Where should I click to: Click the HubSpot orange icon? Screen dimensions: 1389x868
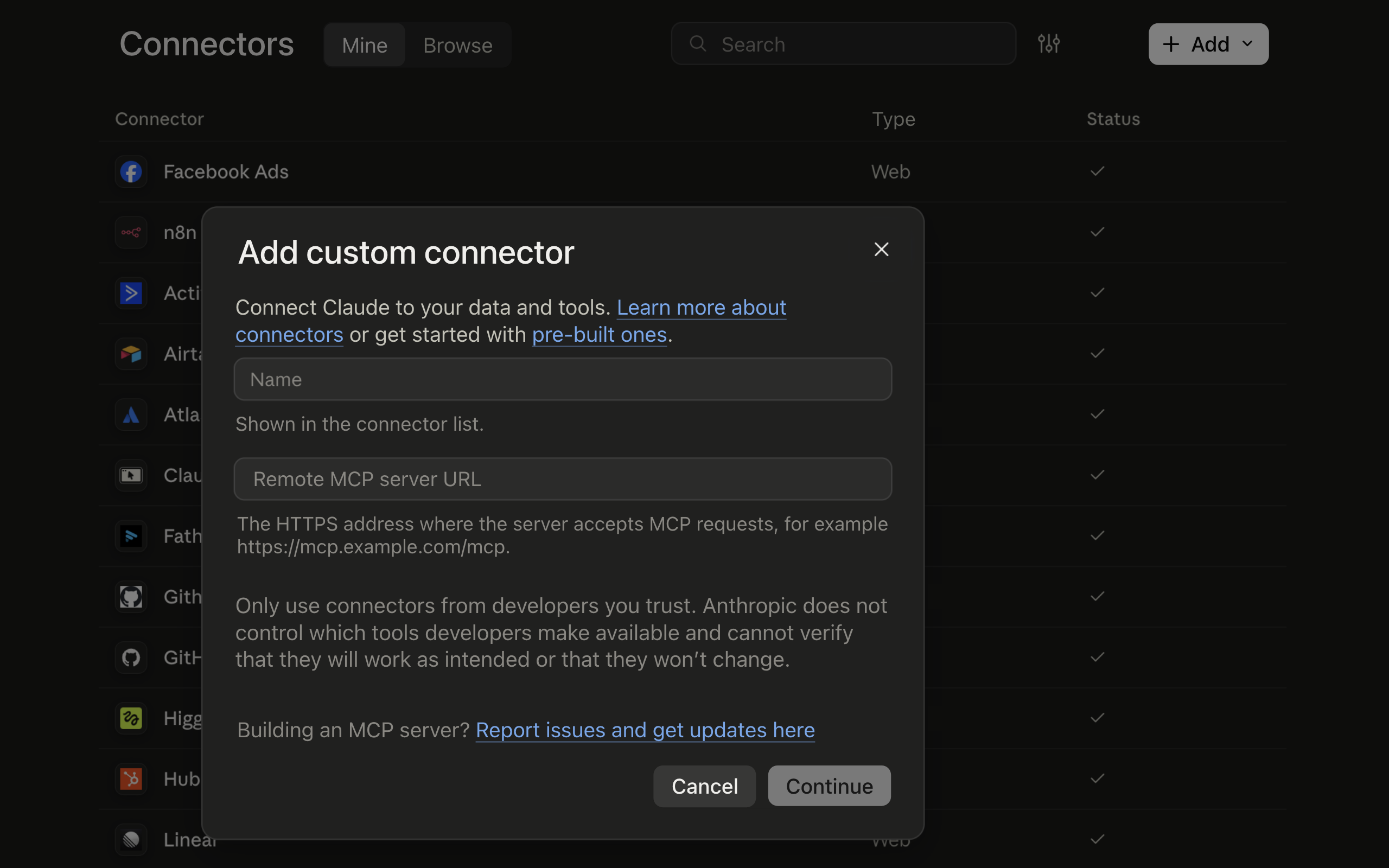[x=131, y=779]
